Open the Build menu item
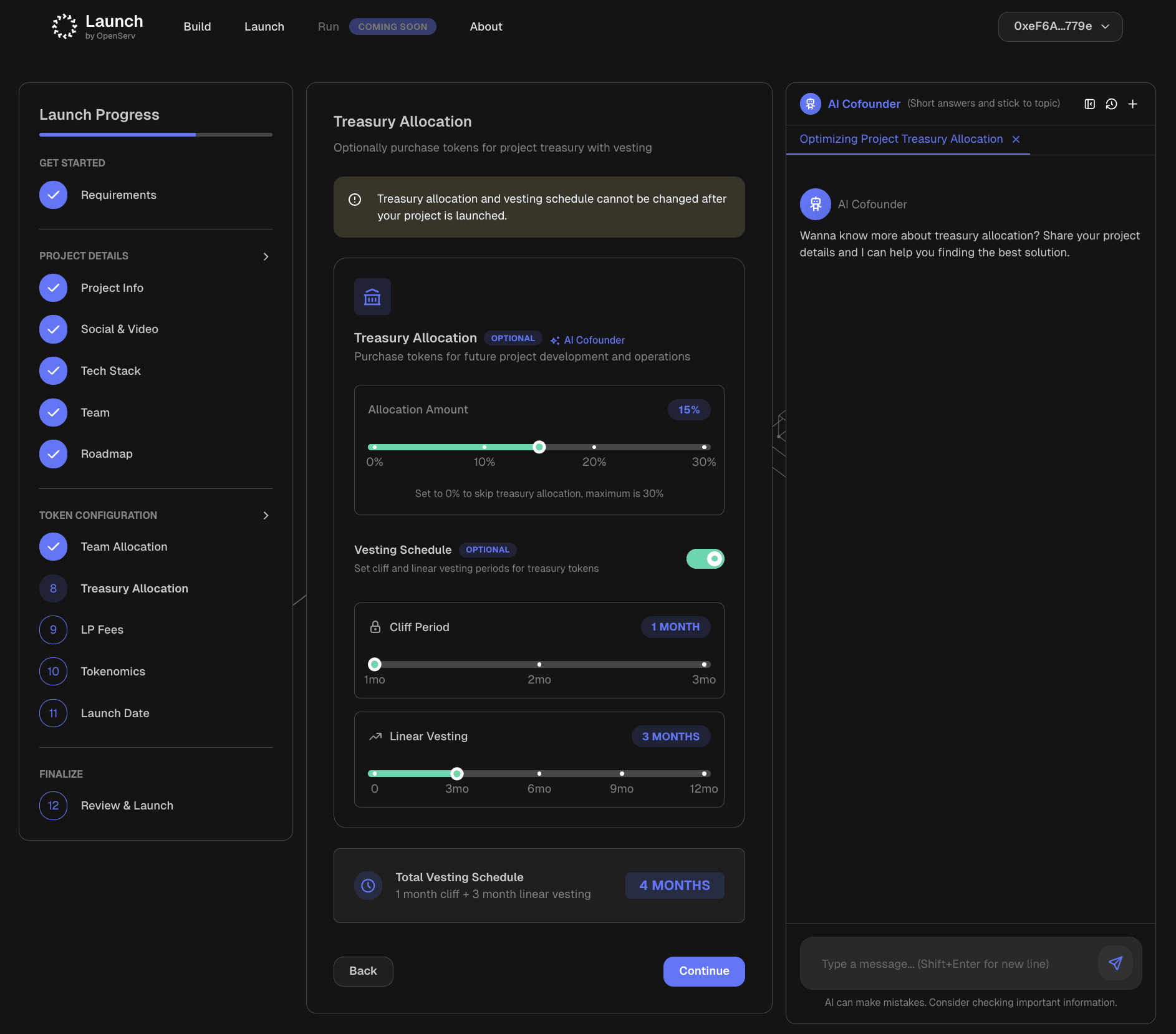The height and width of the screenshot is (1034, 1176). [197, 27]
